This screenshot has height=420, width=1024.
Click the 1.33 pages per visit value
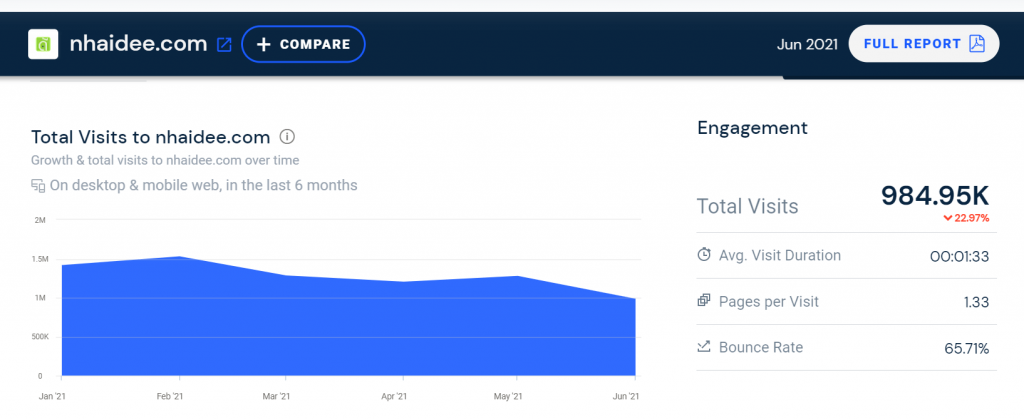976,302
